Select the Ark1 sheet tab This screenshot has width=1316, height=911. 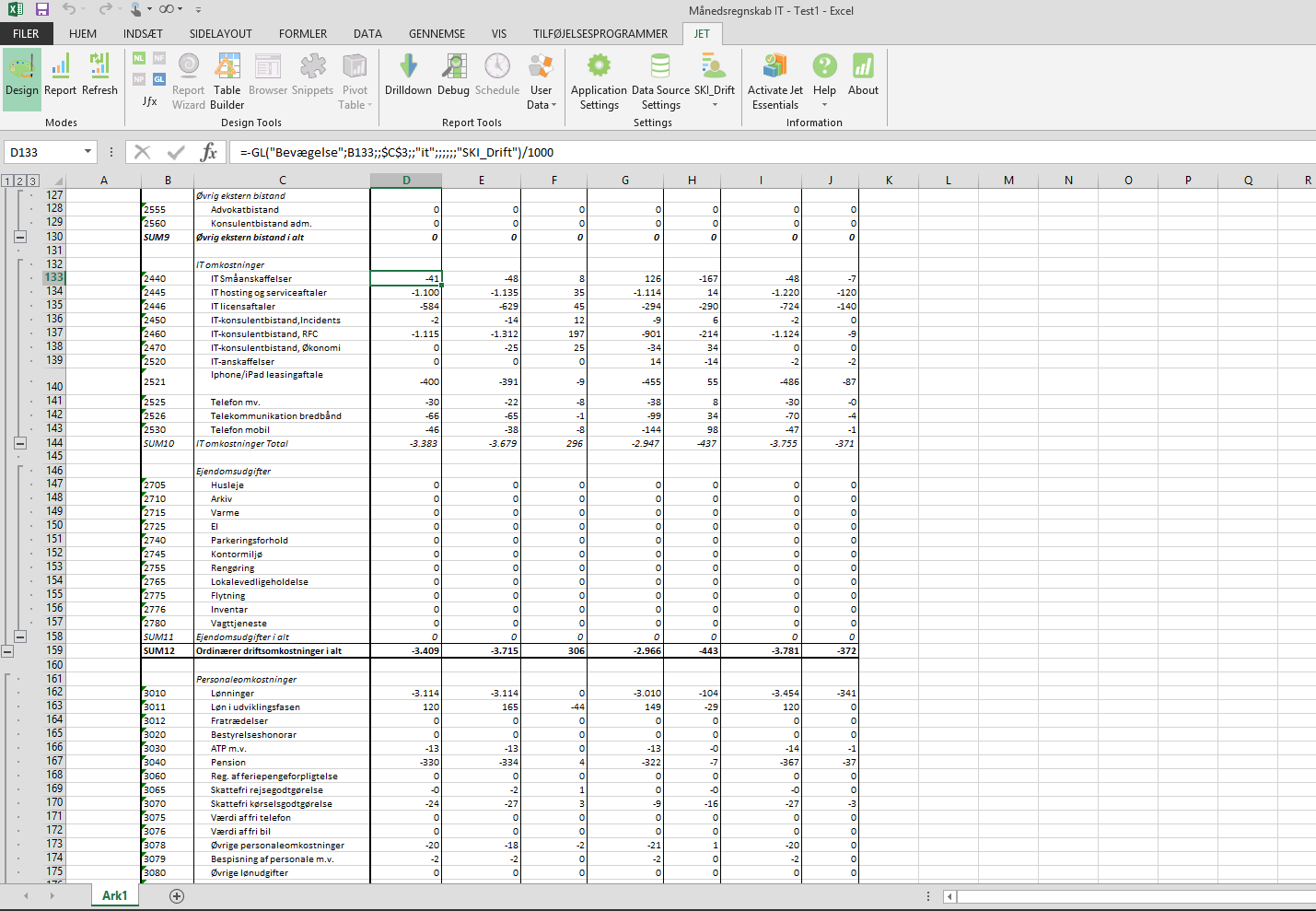[114, 895]
